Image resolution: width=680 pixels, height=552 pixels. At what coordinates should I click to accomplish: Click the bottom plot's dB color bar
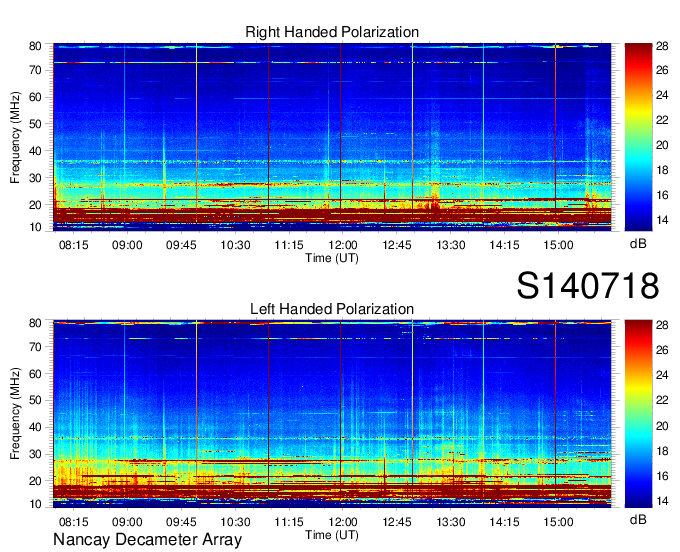(x=638, y=414)
